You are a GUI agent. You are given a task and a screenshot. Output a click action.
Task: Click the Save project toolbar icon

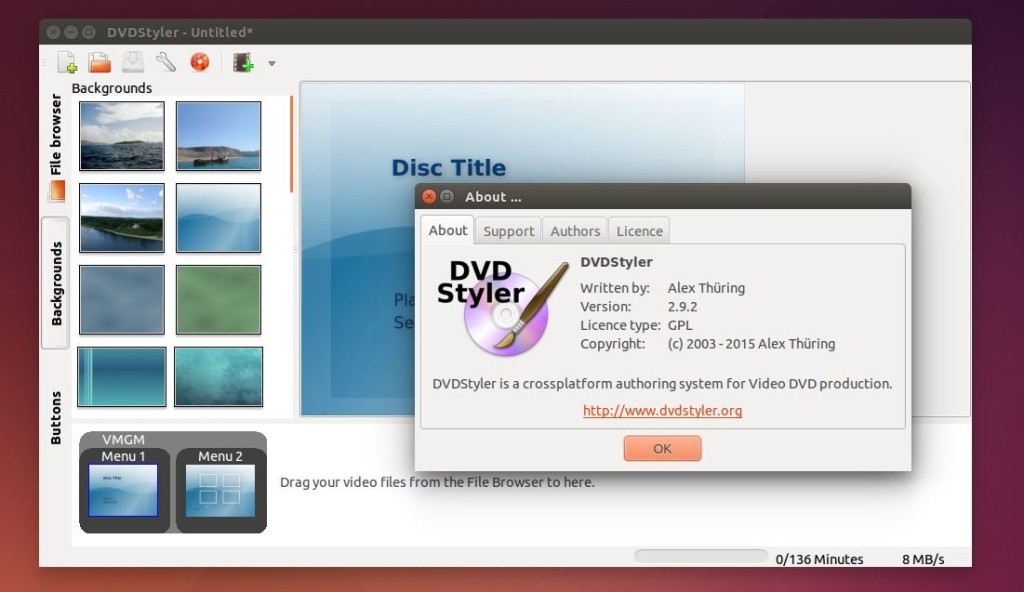click(x=133, y=62)
